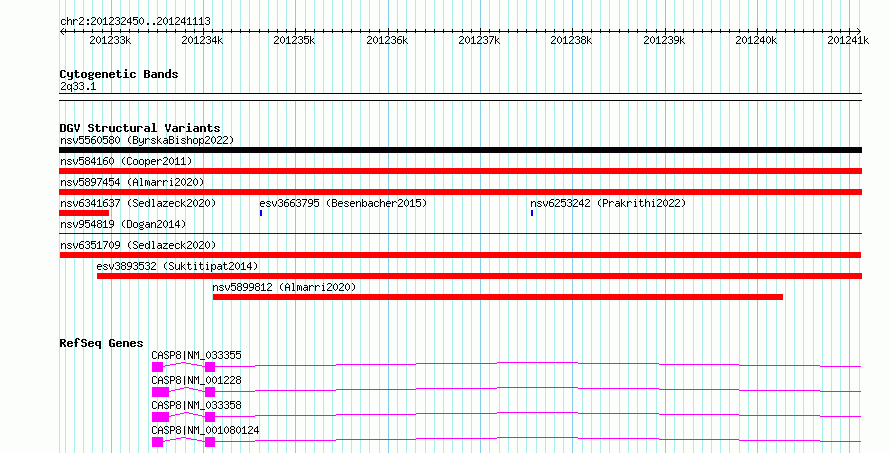
Task: Click the chr2:201232450..201241113 region label
Action: [135, 21]
